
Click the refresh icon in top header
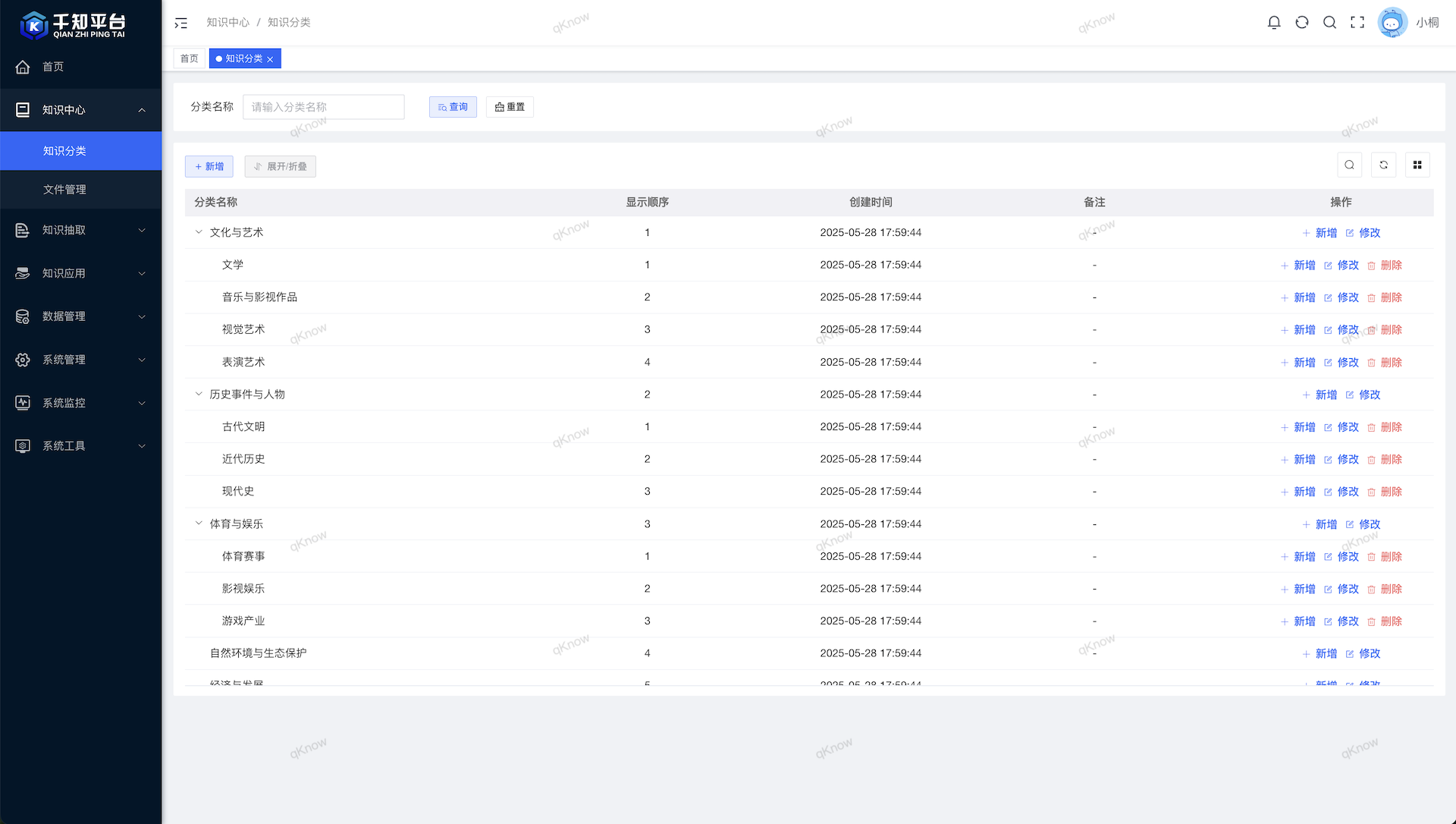click(1302, 23)
